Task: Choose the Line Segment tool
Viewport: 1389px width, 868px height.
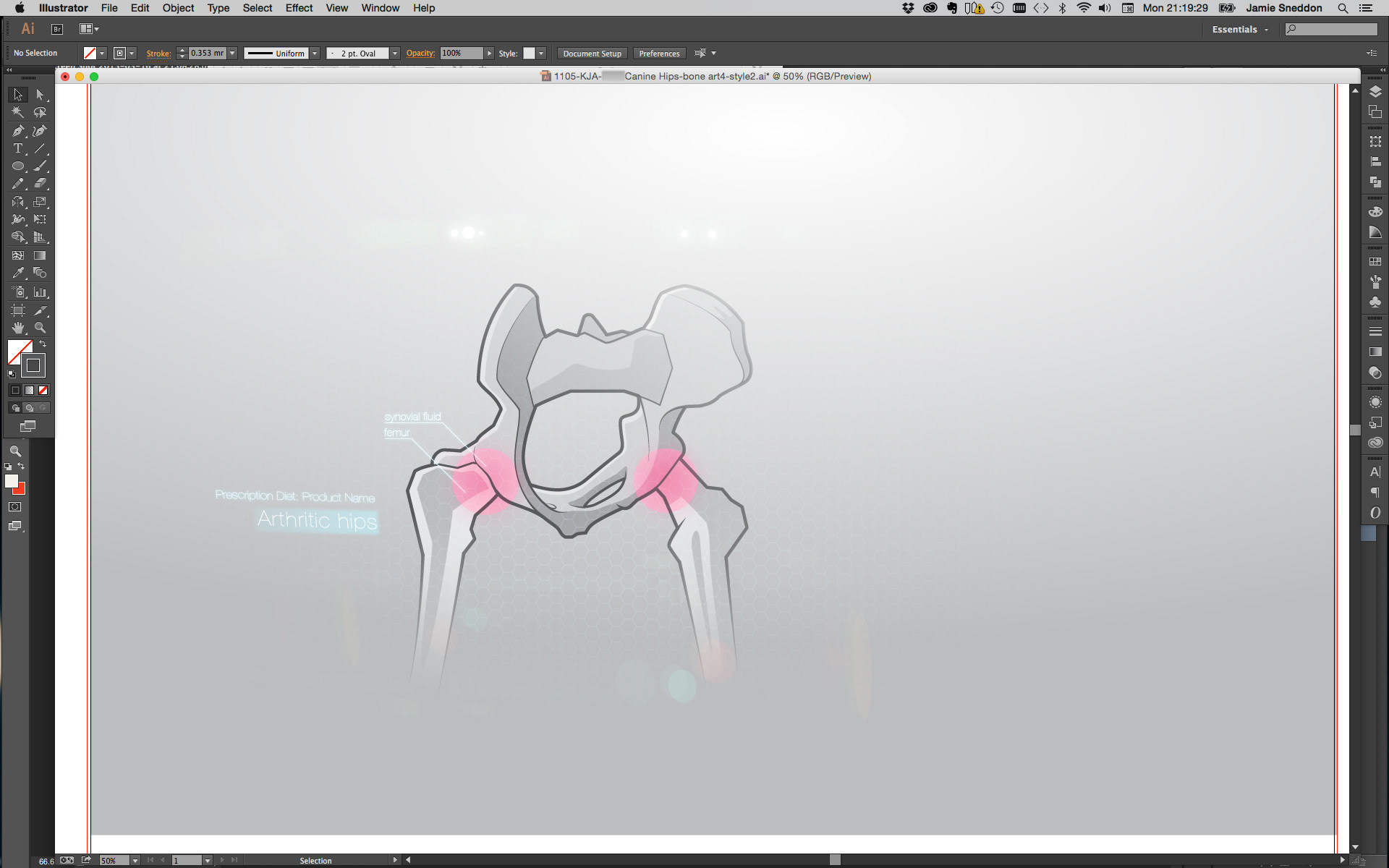Action: 41,148
